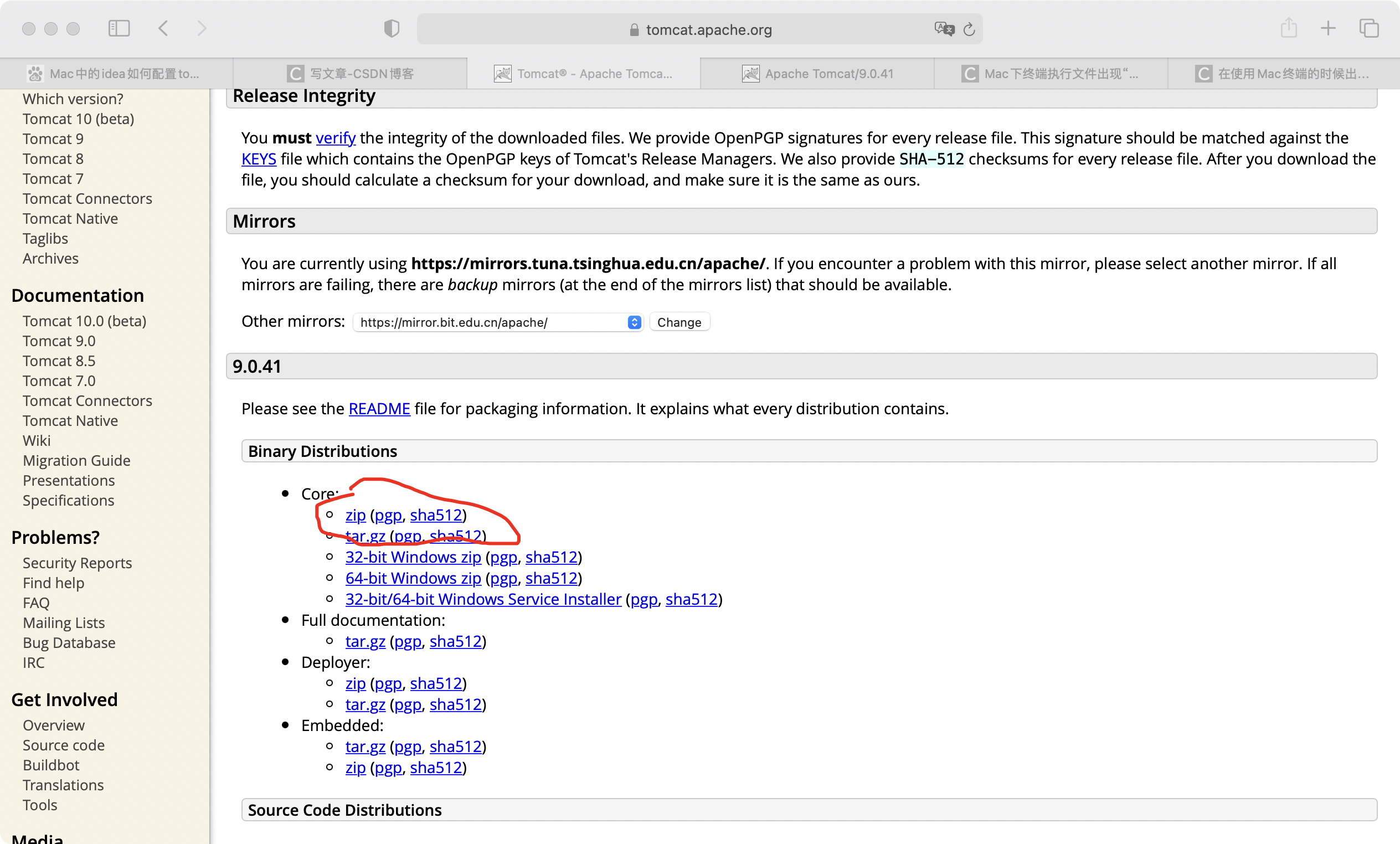Open the Overview link under Get Involved
The image size is (1400, 844).
pyautogui.click(x=53, y=725)
